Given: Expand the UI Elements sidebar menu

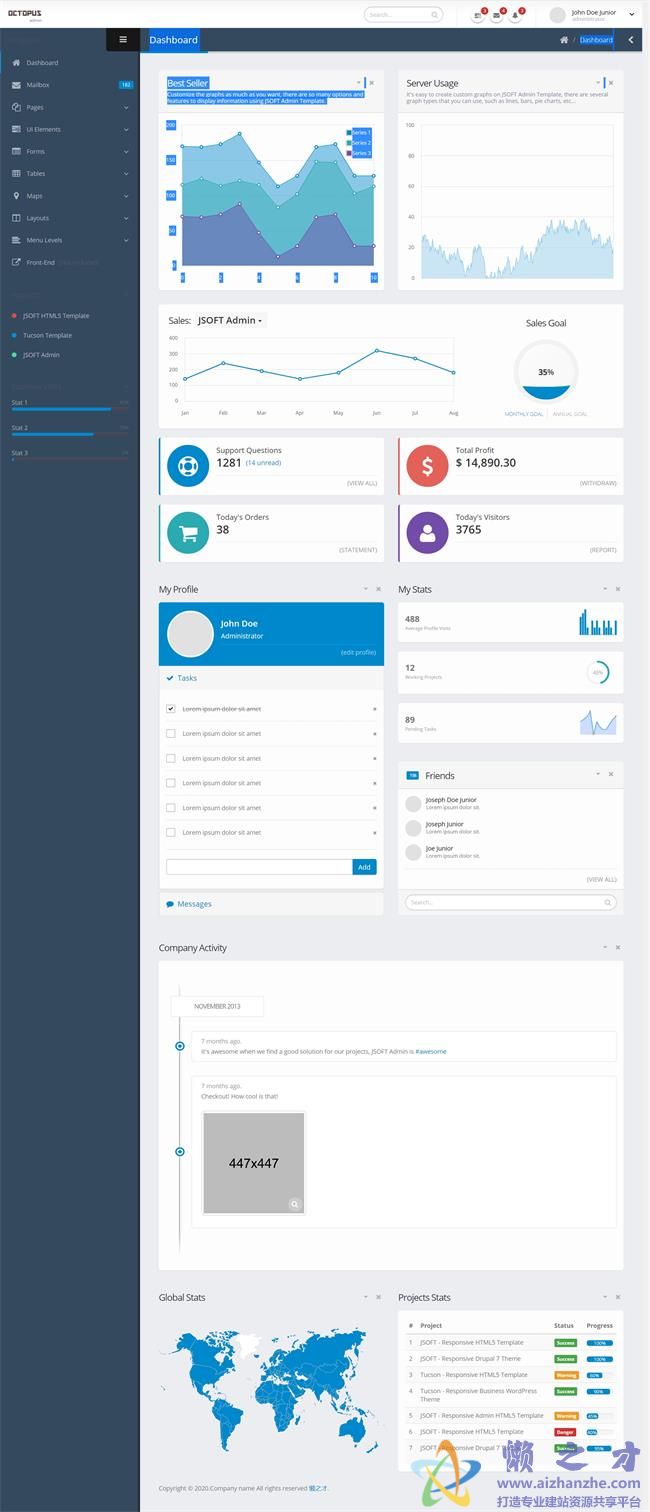Looking at the screenshot, I should (70, 129).
